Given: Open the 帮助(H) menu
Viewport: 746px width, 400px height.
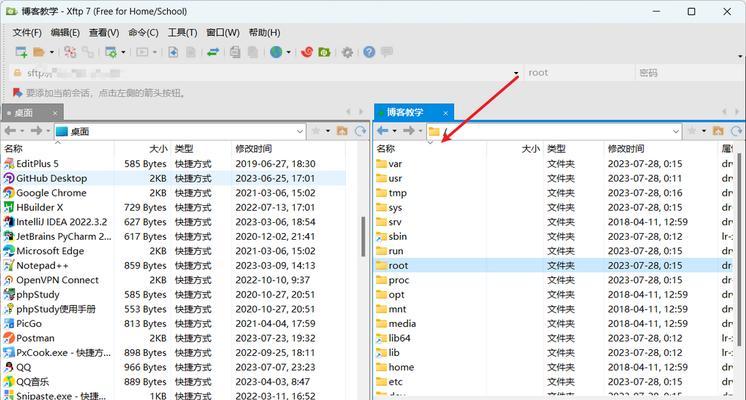Looking at the screenshot, I should [x=264, y=32].
